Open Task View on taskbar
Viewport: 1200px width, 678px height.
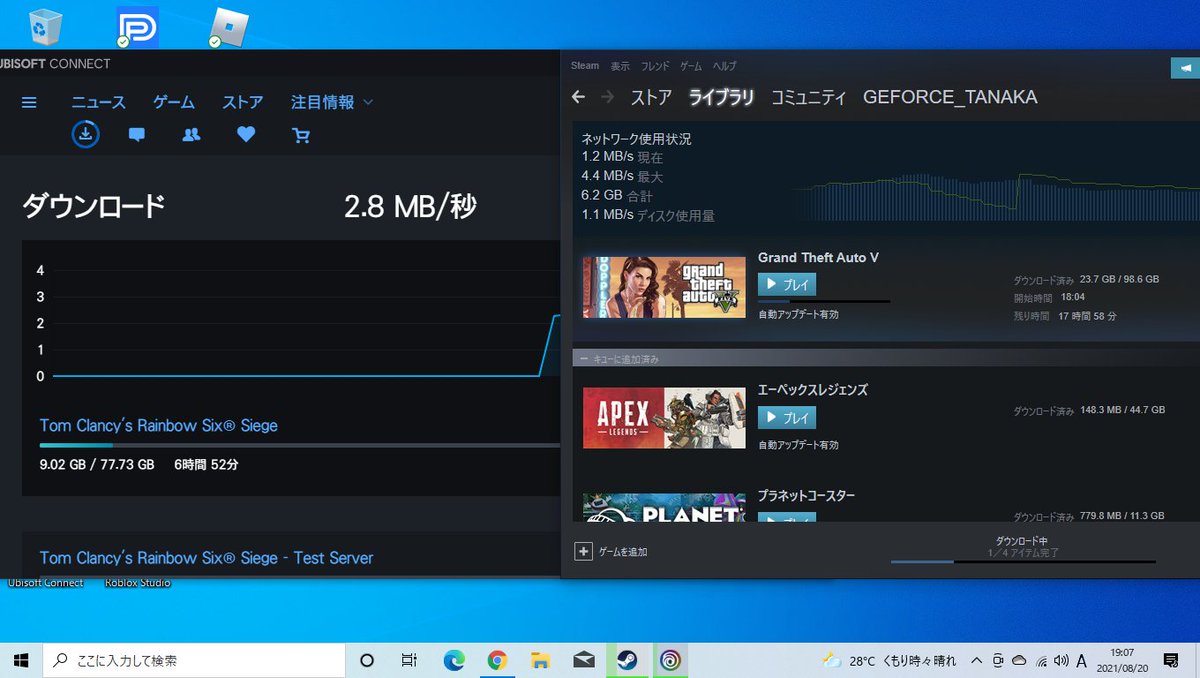409,660
